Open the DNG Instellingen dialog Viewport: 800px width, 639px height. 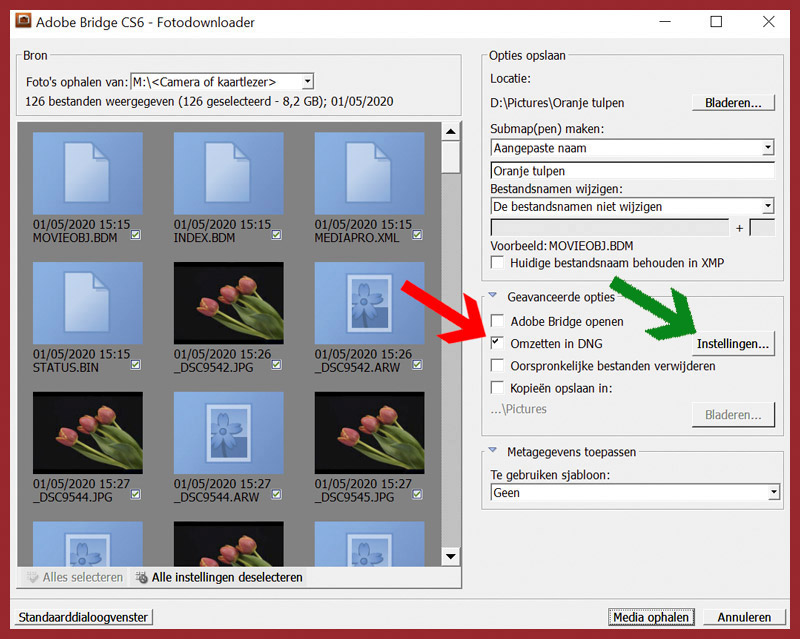click(733, 343)
